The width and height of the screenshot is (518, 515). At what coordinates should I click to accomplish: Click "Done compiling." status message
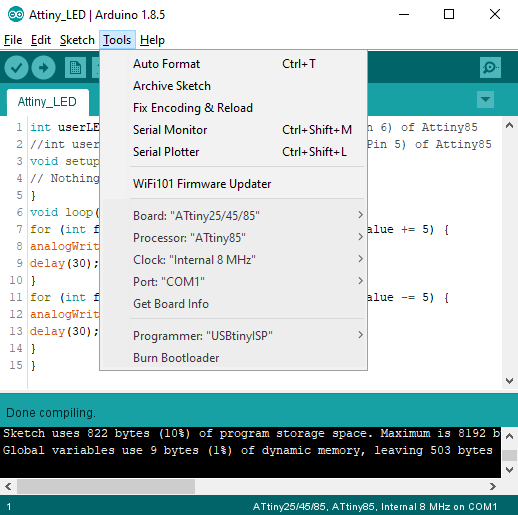[51, 413]
